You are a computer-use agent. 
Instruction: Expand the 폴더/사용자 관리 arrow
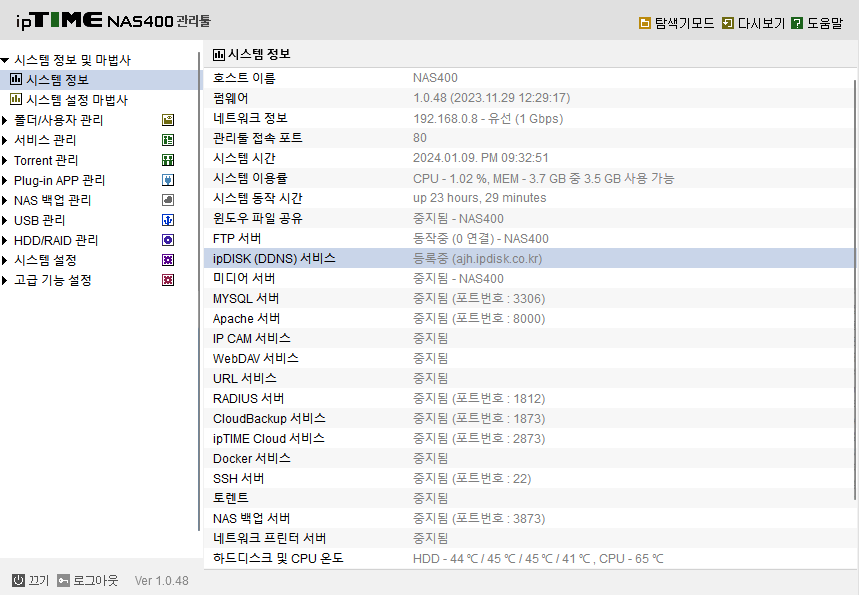click(4, 120)
